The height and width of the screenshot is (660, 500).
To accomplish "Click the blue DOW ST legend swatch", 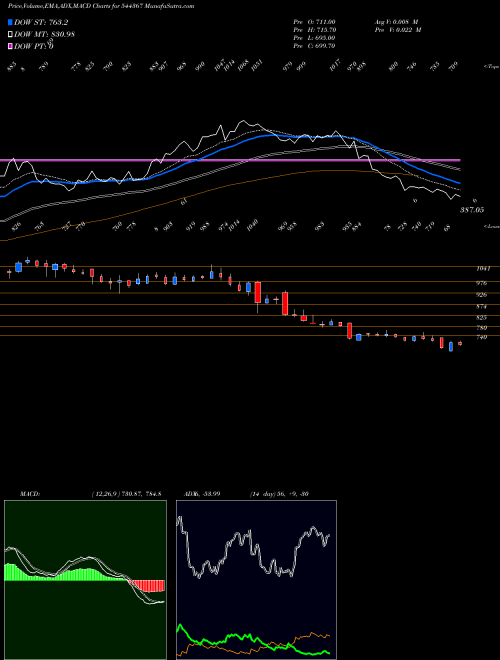I will click(10, 22).
